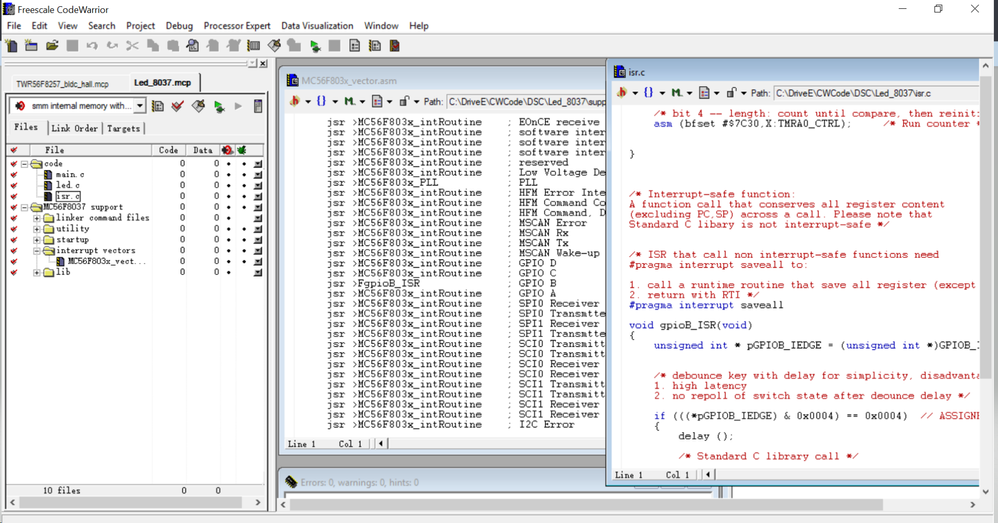
Task: Switch to the TWR56F8257_bldc_hall.mcp tab
Action: [62, 84]
